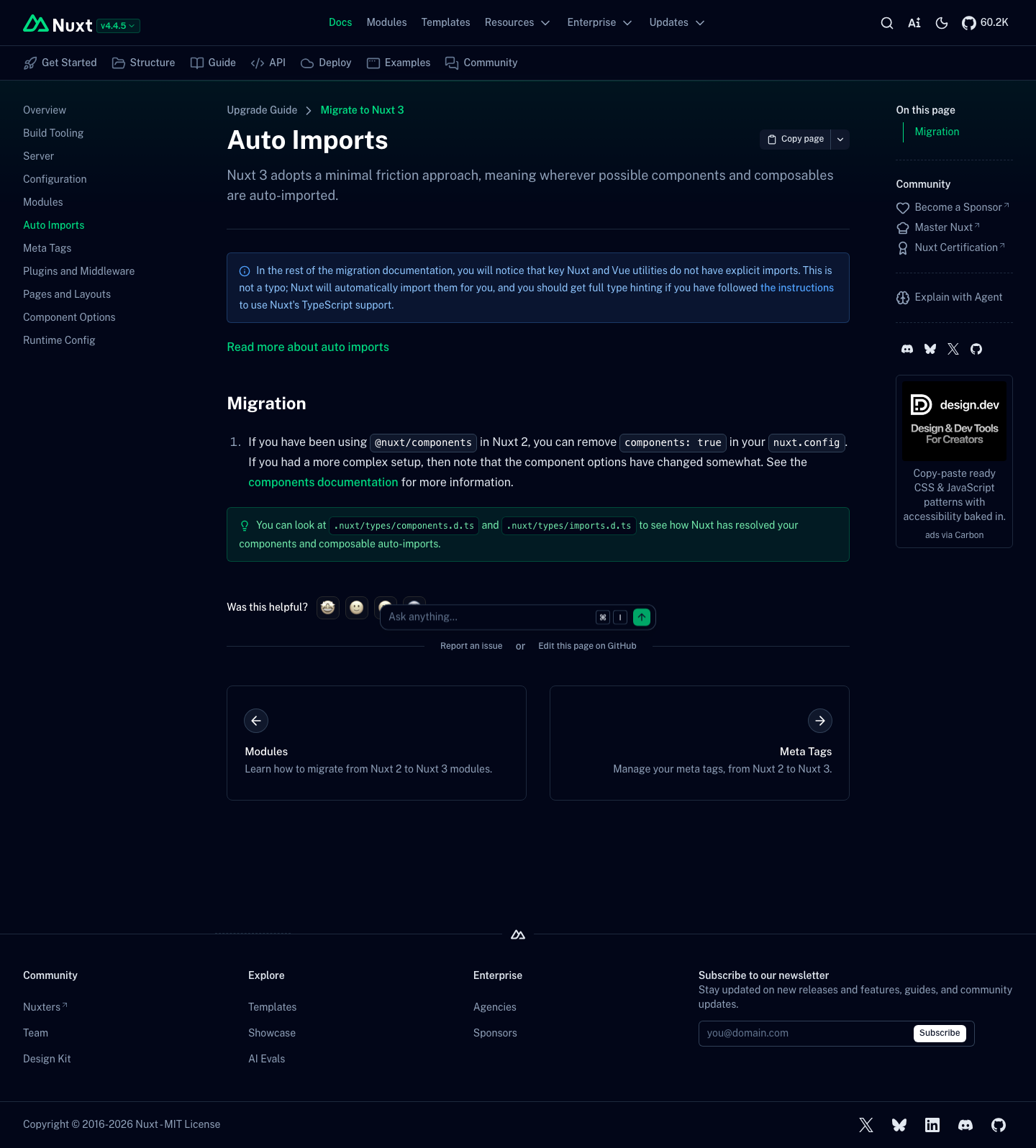Select Component Options in sidebar
Screen dimensions: 1036x1148
click(69, 317)
